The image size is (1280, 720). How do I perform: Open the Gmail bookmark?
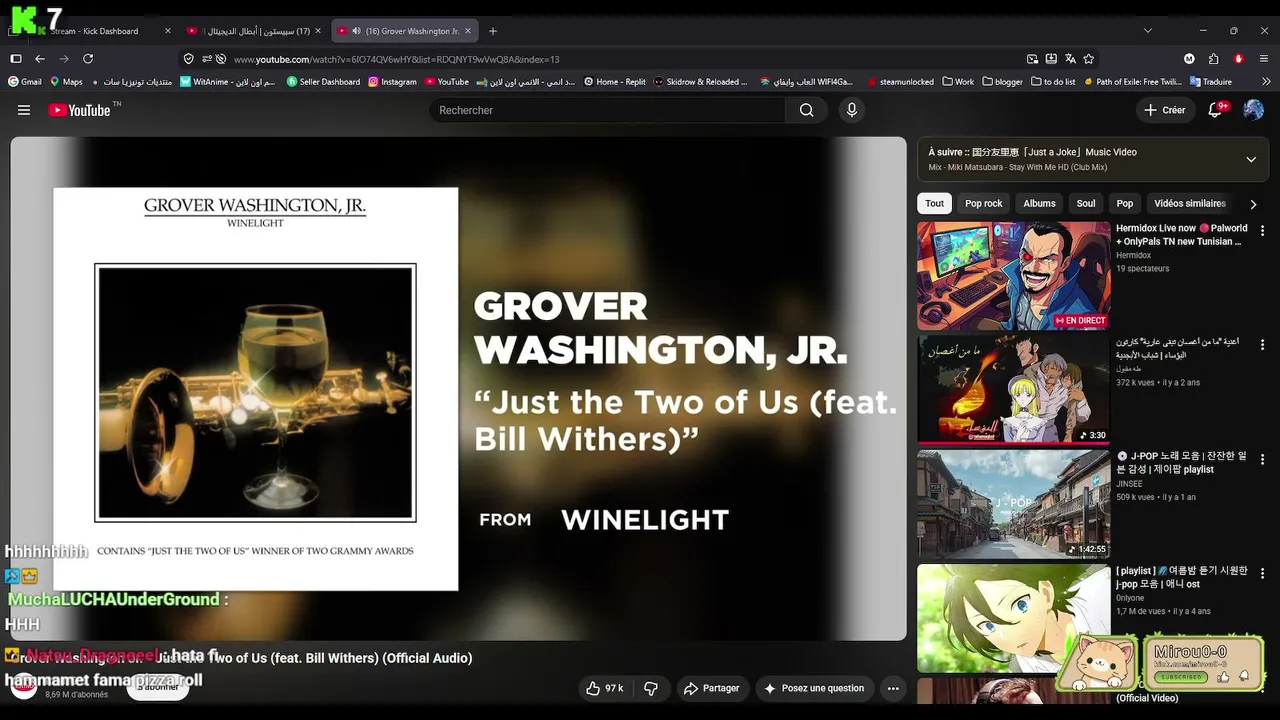25,82
